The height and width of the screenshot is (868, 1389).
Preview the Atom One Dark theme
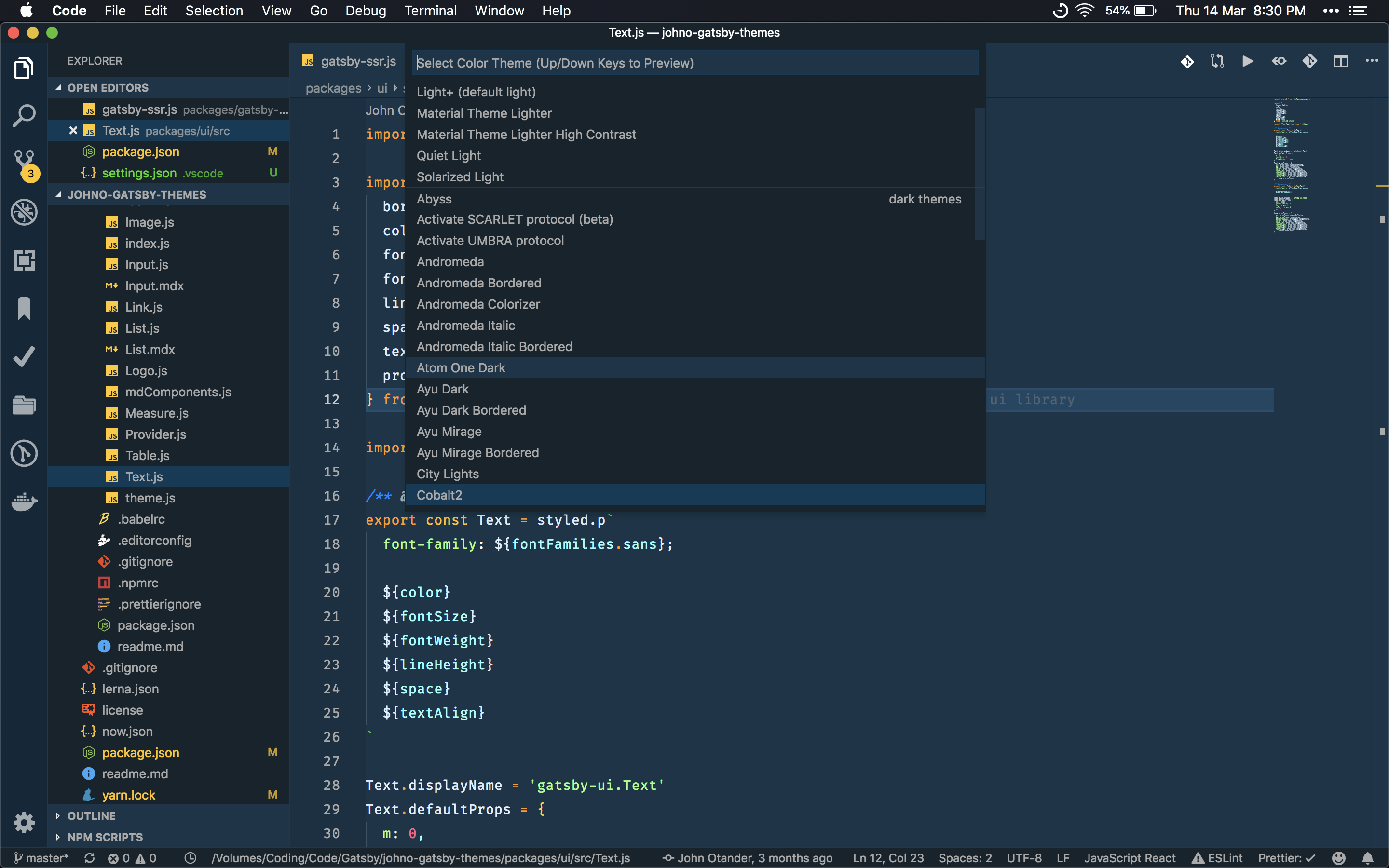pyautogui.click(x=461, y=367)
